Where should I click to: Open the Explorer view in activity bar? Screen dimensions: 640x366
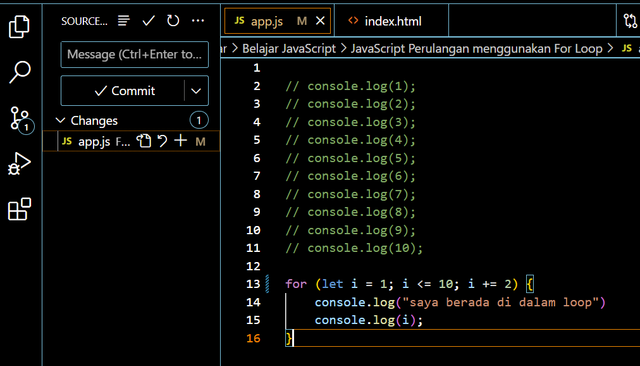(x=19, y=27)
